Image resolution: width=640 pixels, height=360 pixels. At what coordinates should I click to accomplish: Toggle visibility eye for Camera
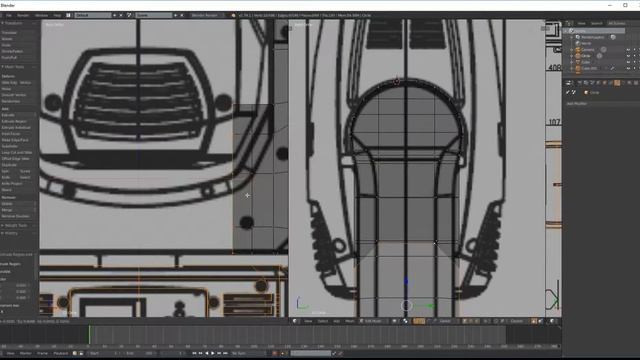click(x=628, y=50)
